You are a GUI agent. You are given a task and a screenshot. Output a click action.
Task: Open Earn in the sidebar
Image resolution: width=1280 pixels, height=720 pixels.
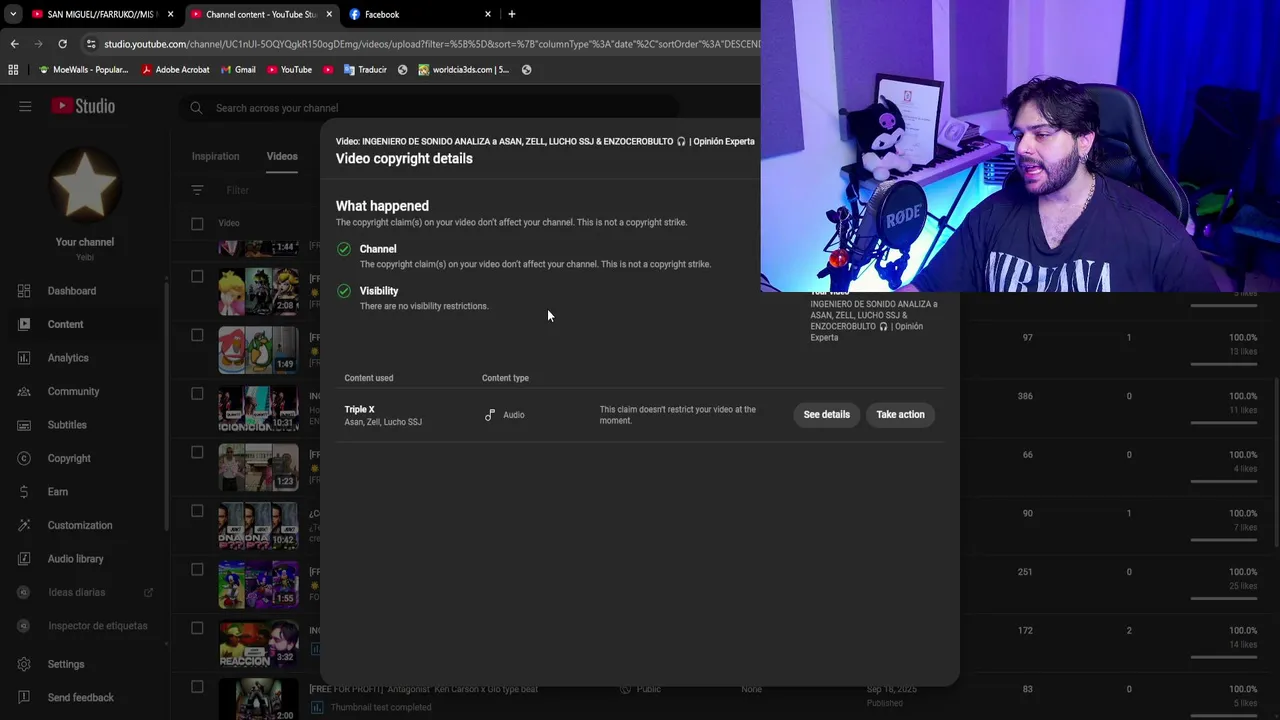[58, 492]
